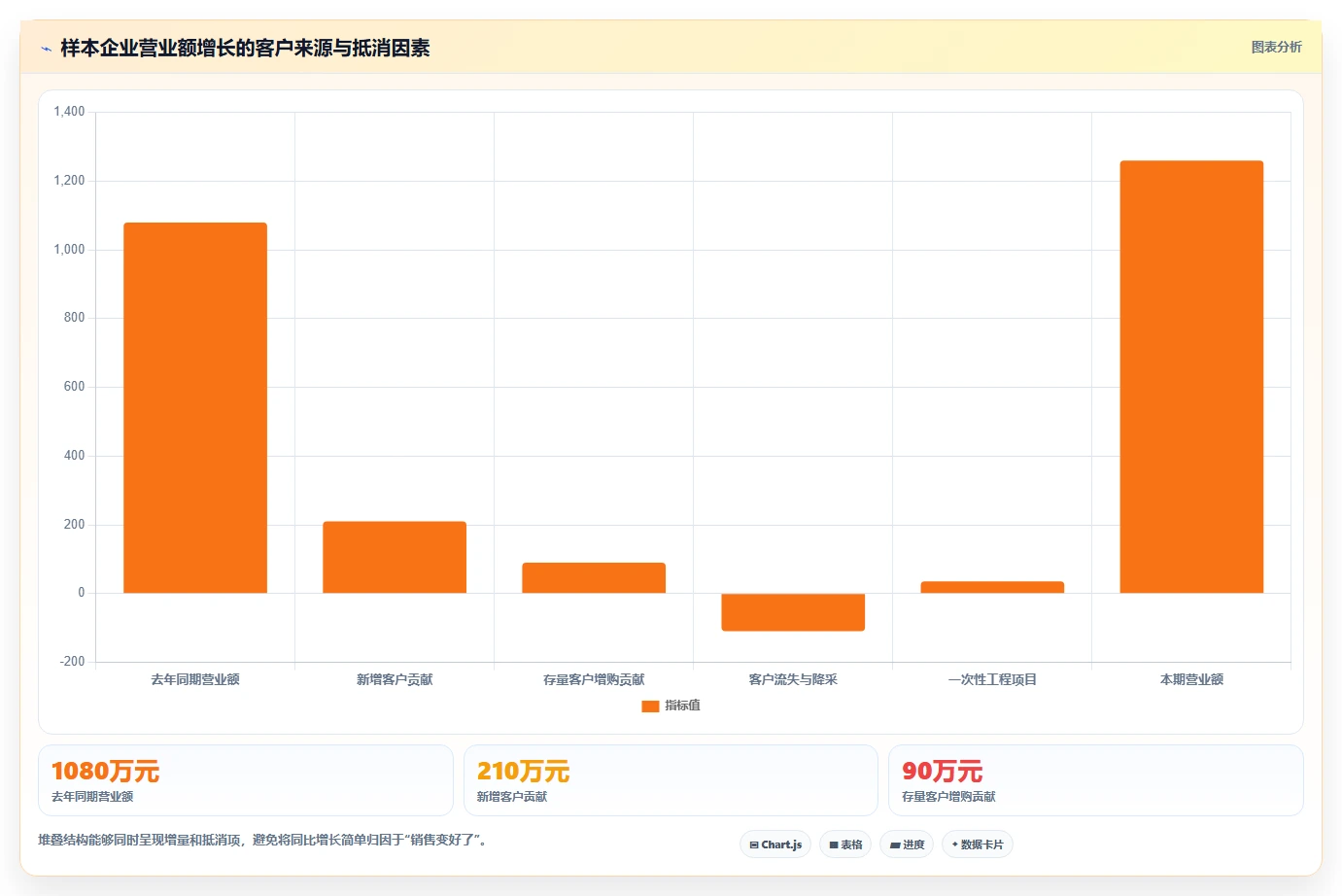Click 存量客户增购贡献 caption under 90万元
The height and width of the screenshot is (896, 1342).
948,797
